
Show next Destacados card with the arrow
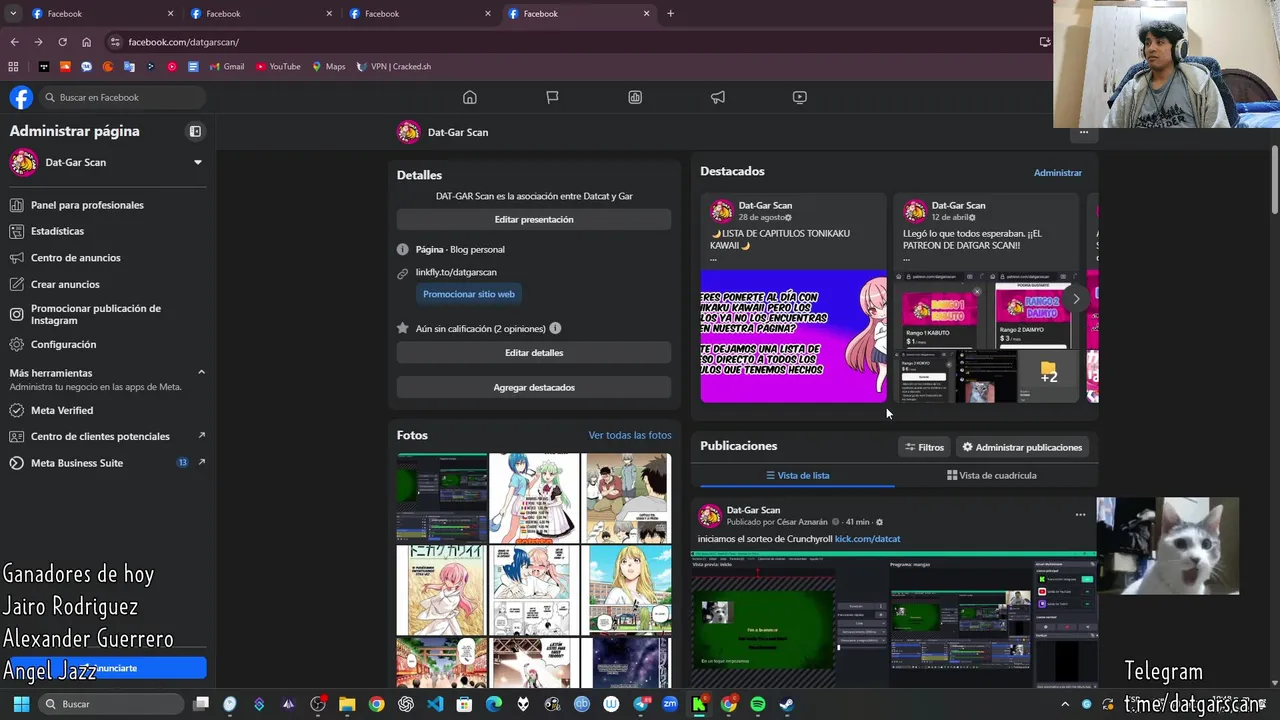pyautogui.click(x=1076, y=298)
